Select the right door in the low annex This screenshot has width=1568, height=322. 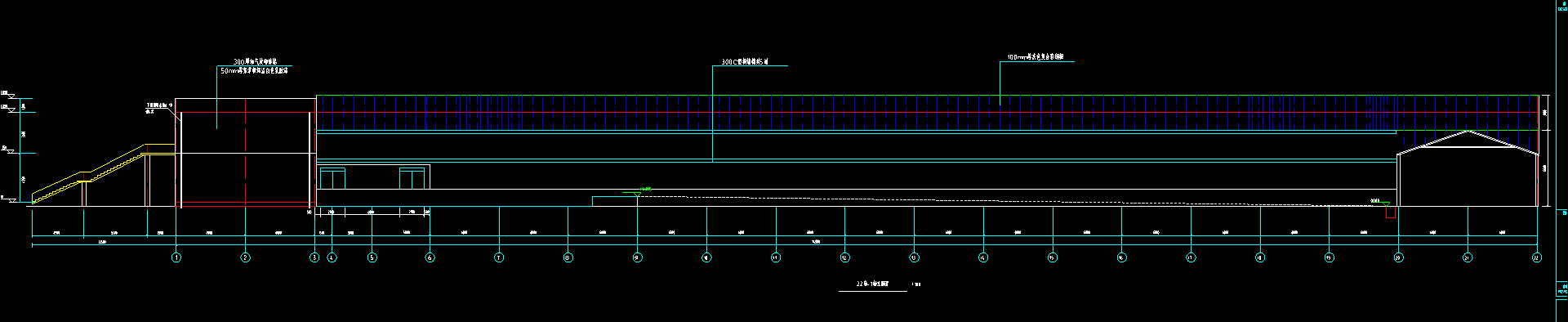point(412,178)
